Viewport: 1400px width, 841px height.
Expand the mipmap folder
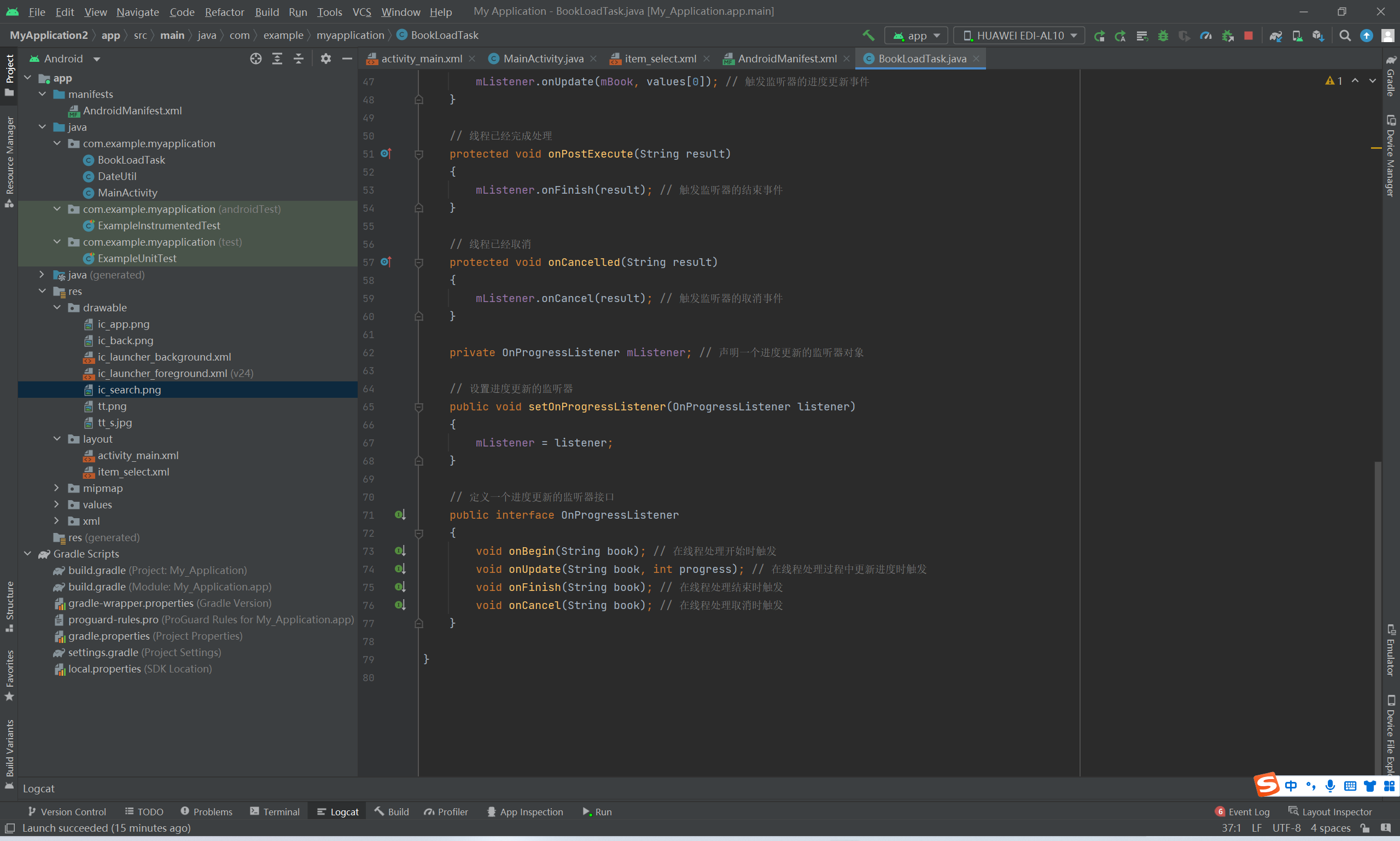tap(56, 488)
